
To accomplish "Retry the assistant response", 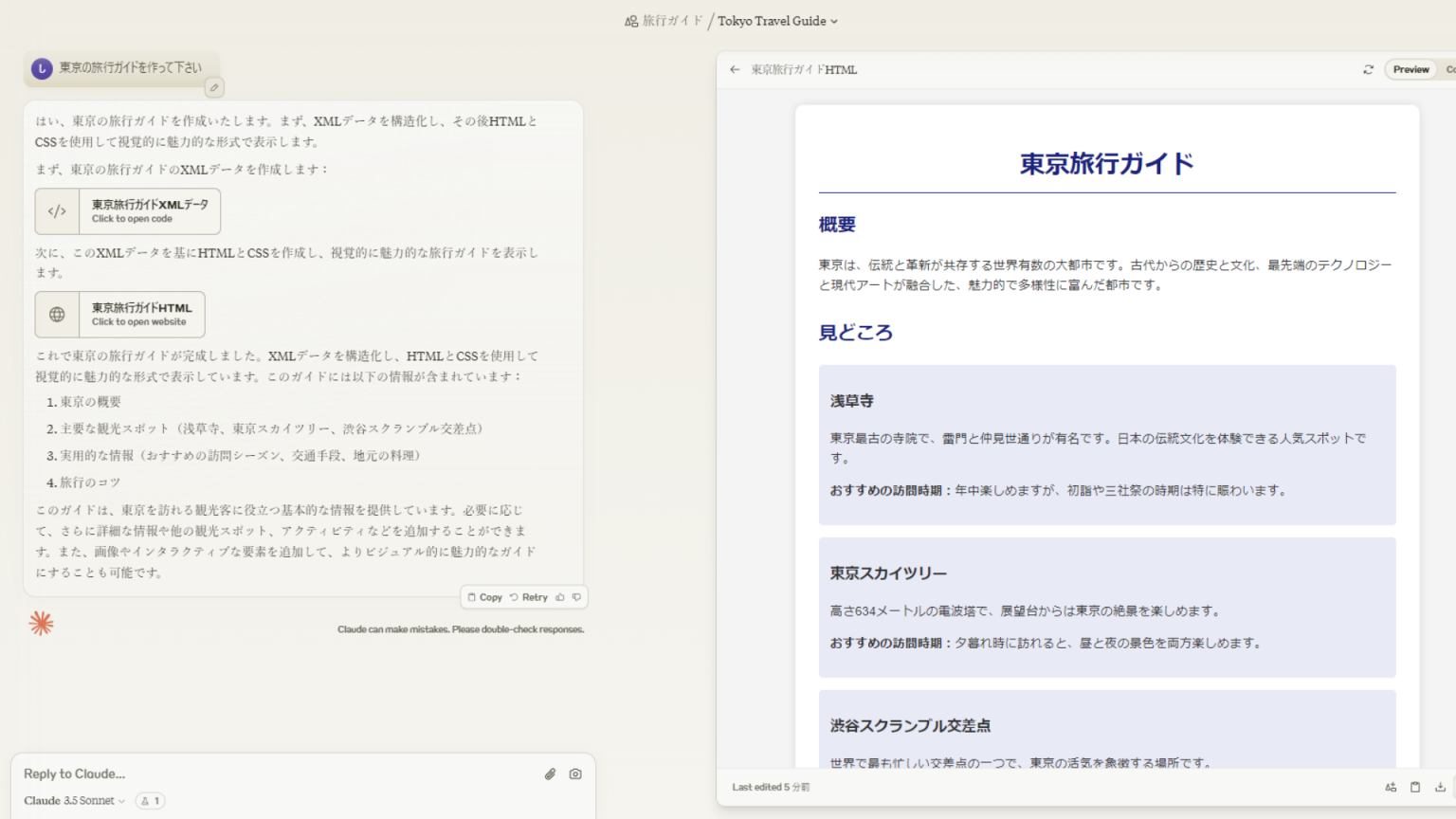I will (x=529, y=597).
